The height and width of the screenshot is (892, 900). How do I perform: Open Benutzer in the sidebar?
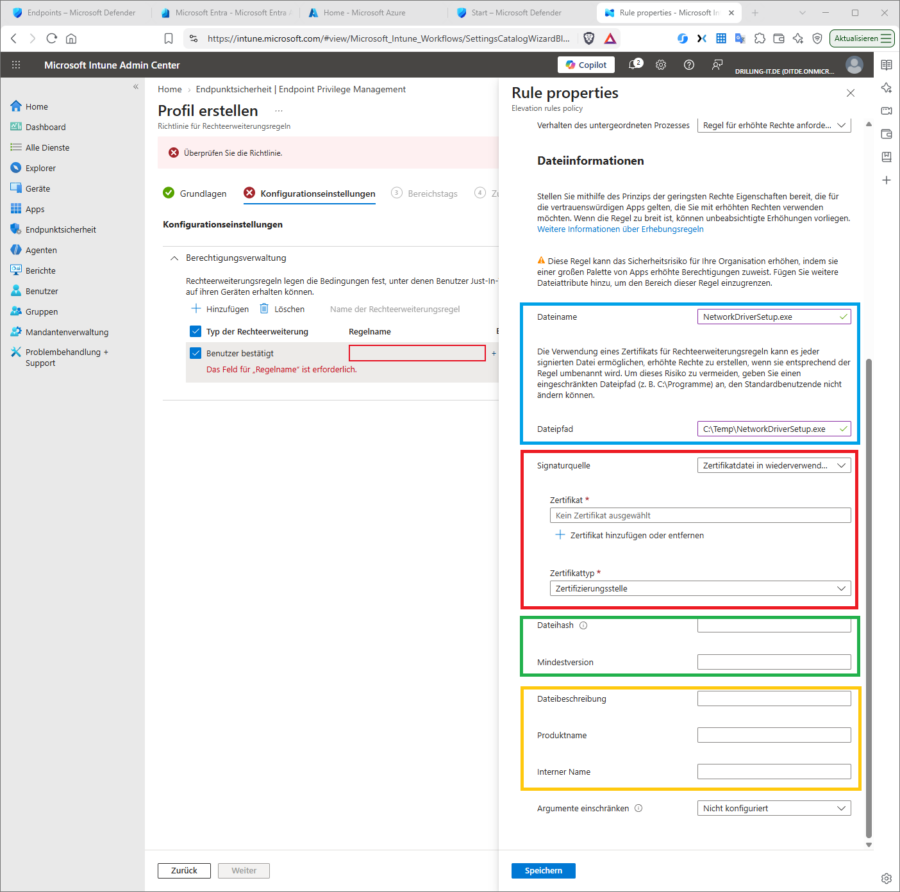point(34,291)
